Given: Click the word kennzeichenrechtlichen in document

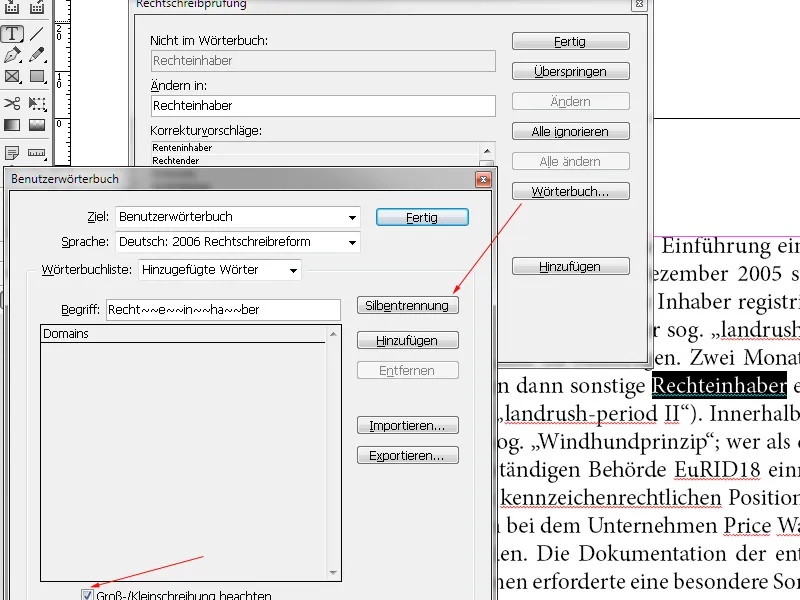Looking at the screenshot, I should 611,497.
